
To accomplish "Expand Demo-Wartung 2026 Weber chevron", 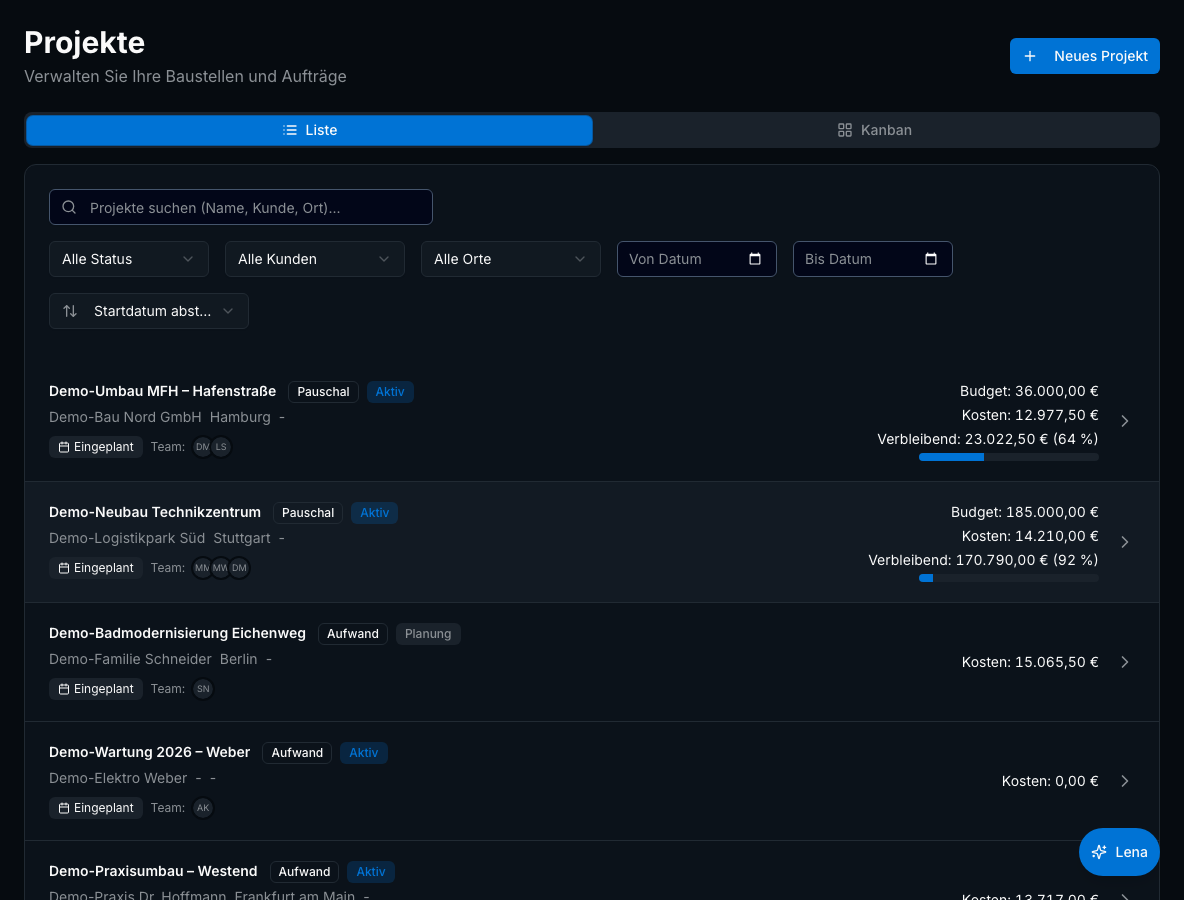I will 1124,781.
